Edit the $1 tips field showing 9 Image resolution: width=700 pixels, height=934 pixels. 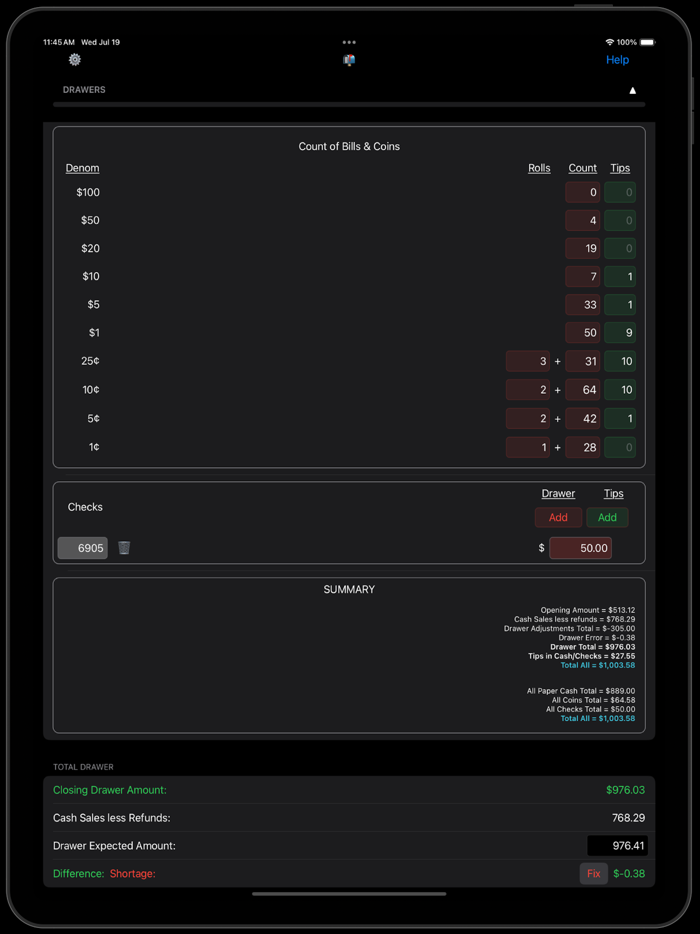coord(620,332)
